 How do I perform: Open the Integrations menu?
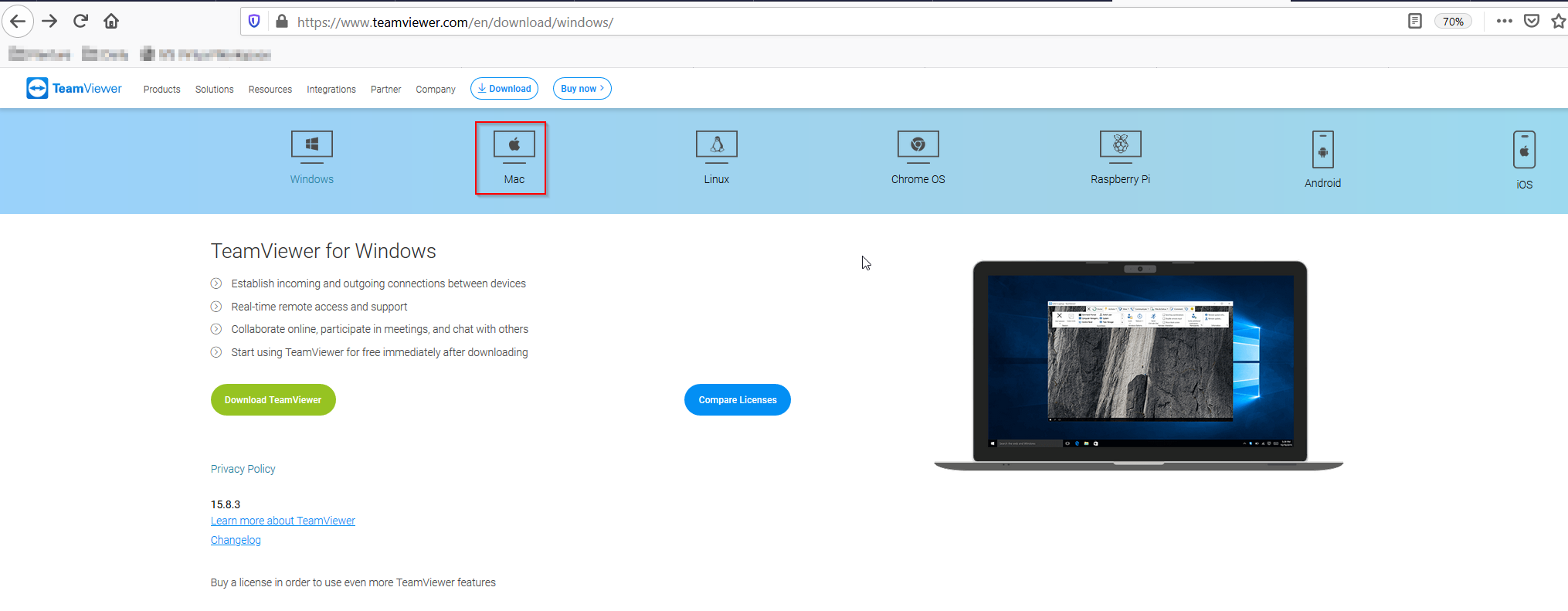click(331, 90)
